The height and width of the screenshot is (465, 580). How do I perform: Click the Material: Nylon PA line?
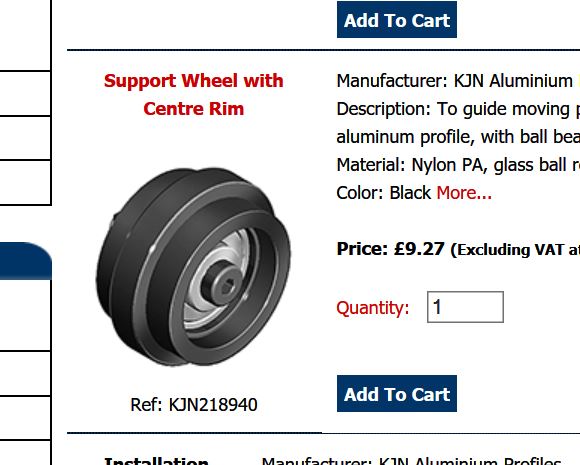[458, 165]
